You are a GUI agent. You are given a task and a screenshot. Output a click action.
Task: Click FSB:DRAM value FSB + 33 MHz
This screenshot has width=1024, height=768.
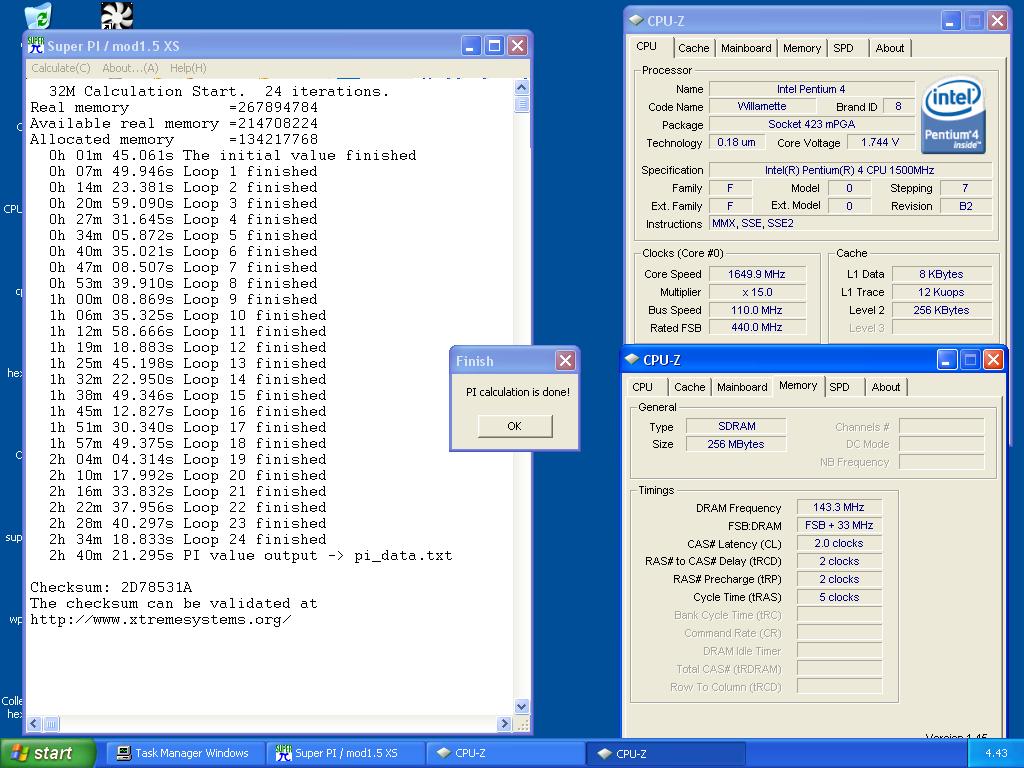point(839,525)
